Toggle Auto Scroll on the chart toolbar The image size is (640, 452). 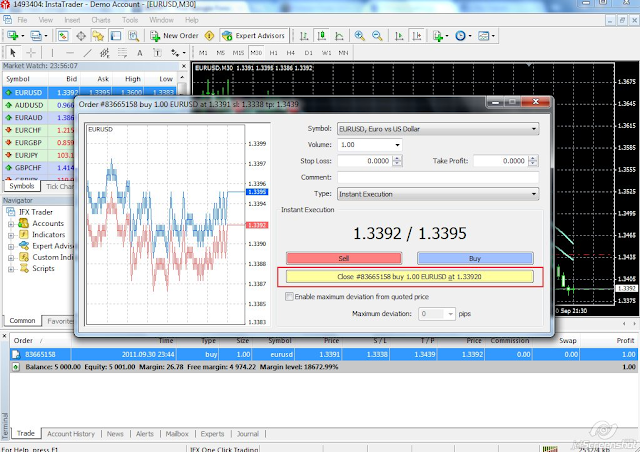(399, 36)
